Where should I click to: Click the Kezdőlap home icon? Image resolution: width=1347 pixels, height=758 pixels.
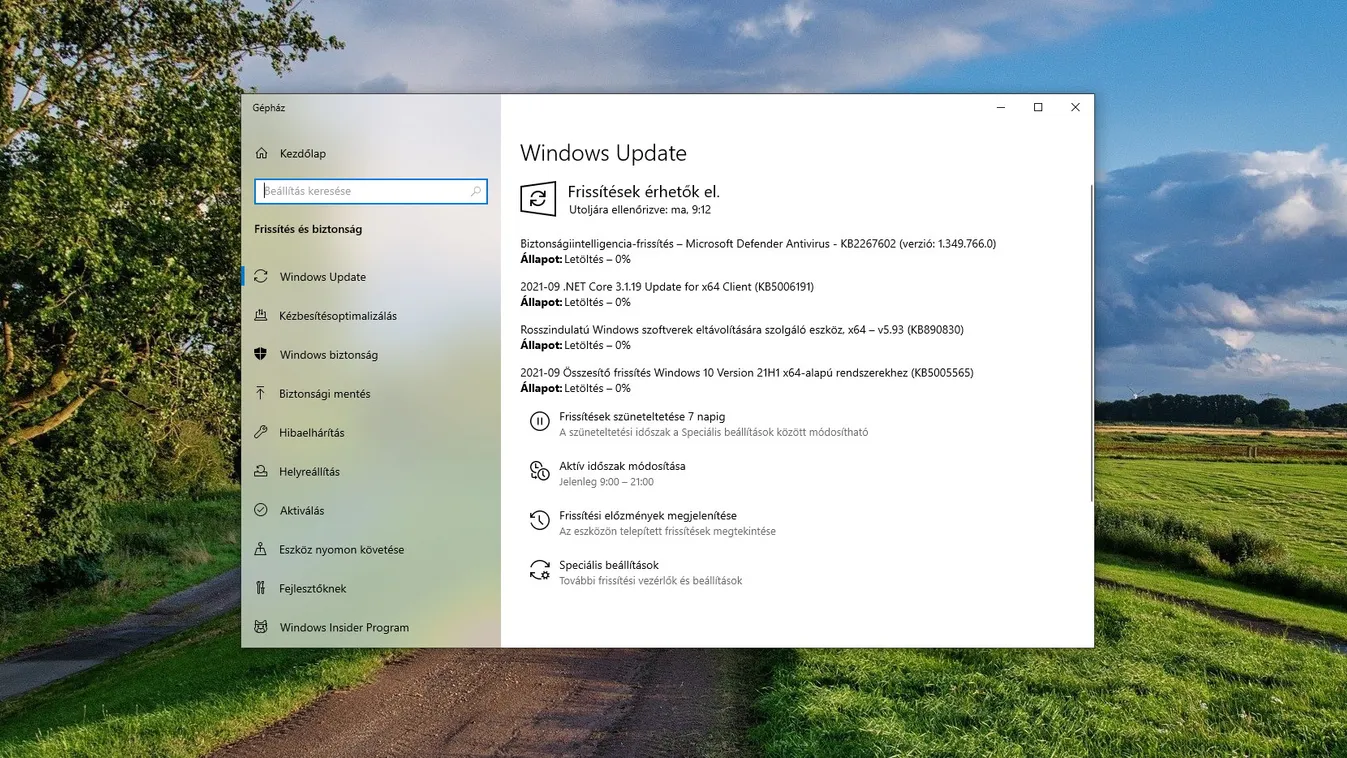(261, 153)
